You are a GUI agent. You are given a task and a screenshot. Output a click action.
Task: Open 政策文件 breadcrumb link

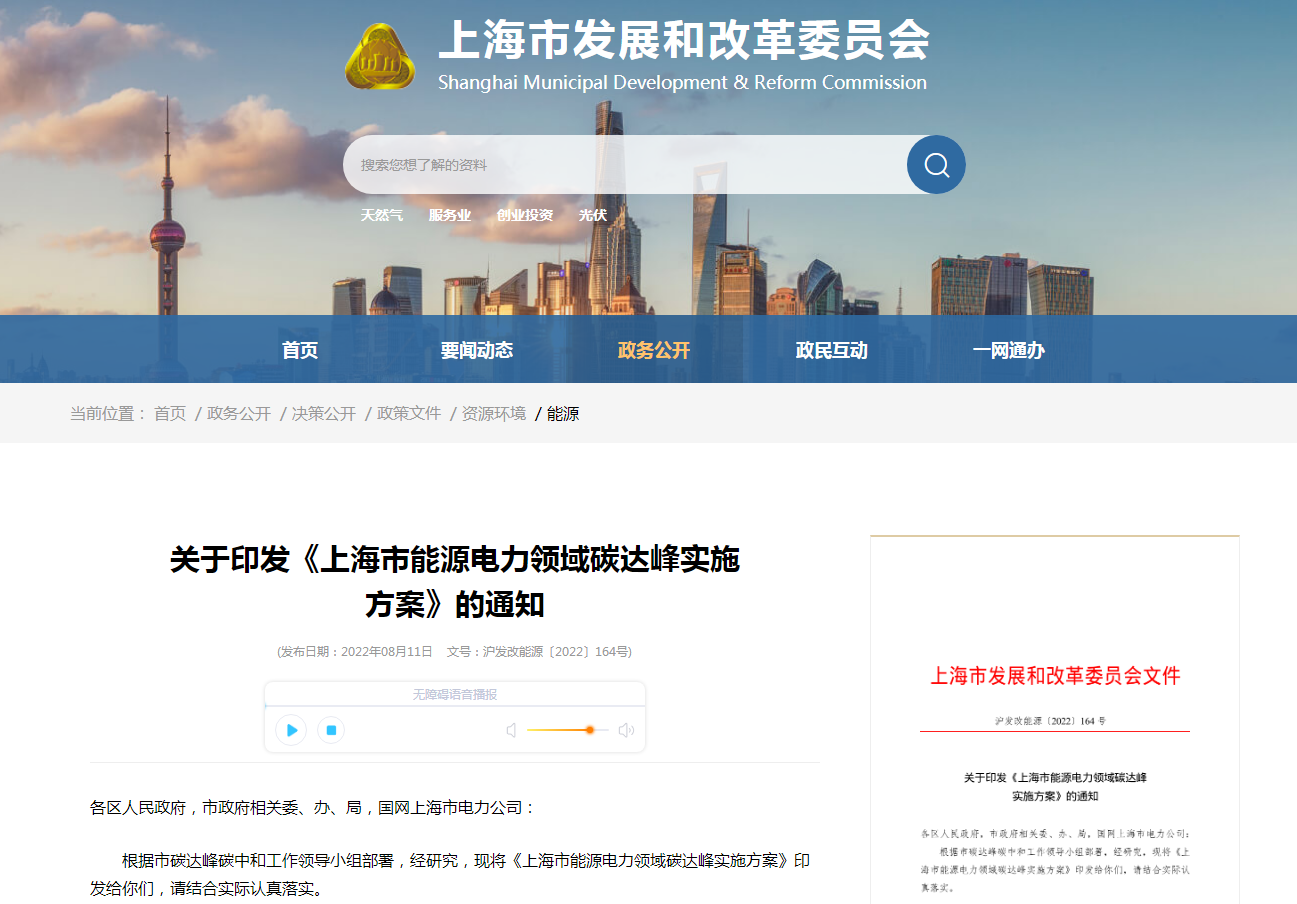pyautogui.click(x=409, y=413)
